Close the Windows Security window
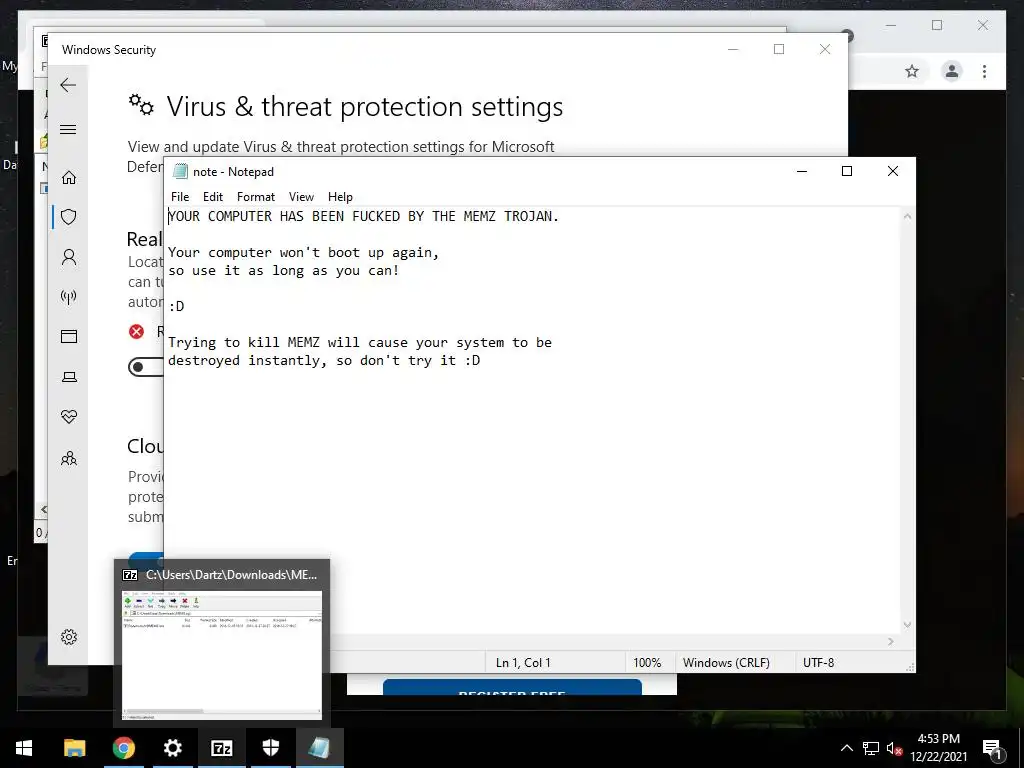The width and height of the screenshot is (1024, 768). 825,50
